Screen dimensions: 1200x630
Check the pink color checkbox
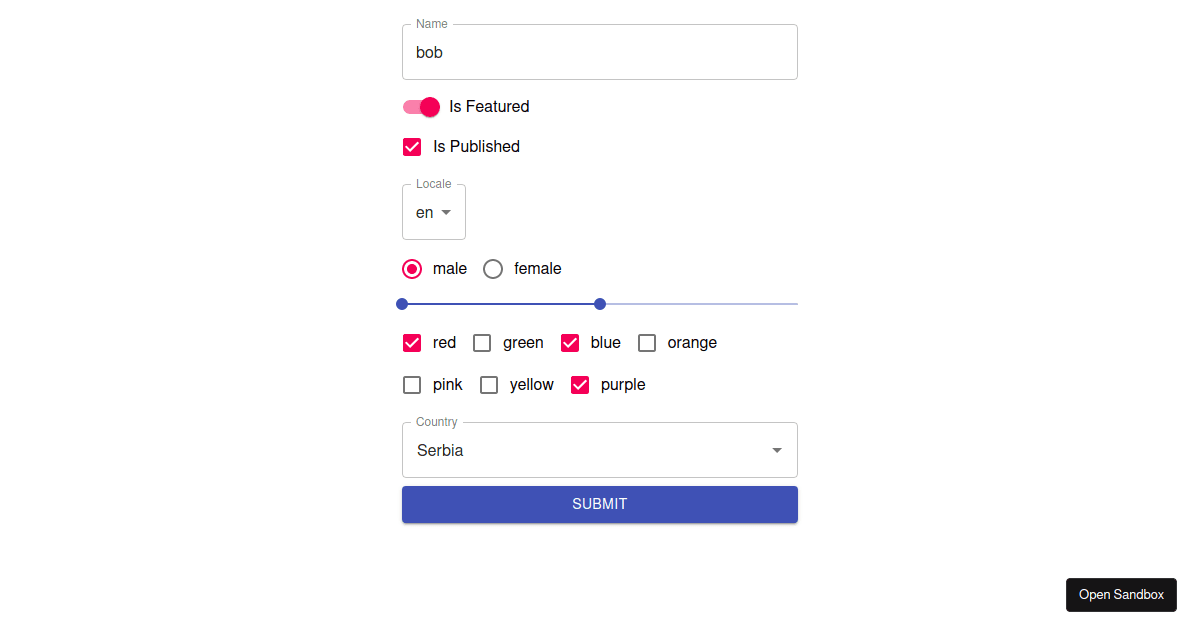[x=412, y=384]
